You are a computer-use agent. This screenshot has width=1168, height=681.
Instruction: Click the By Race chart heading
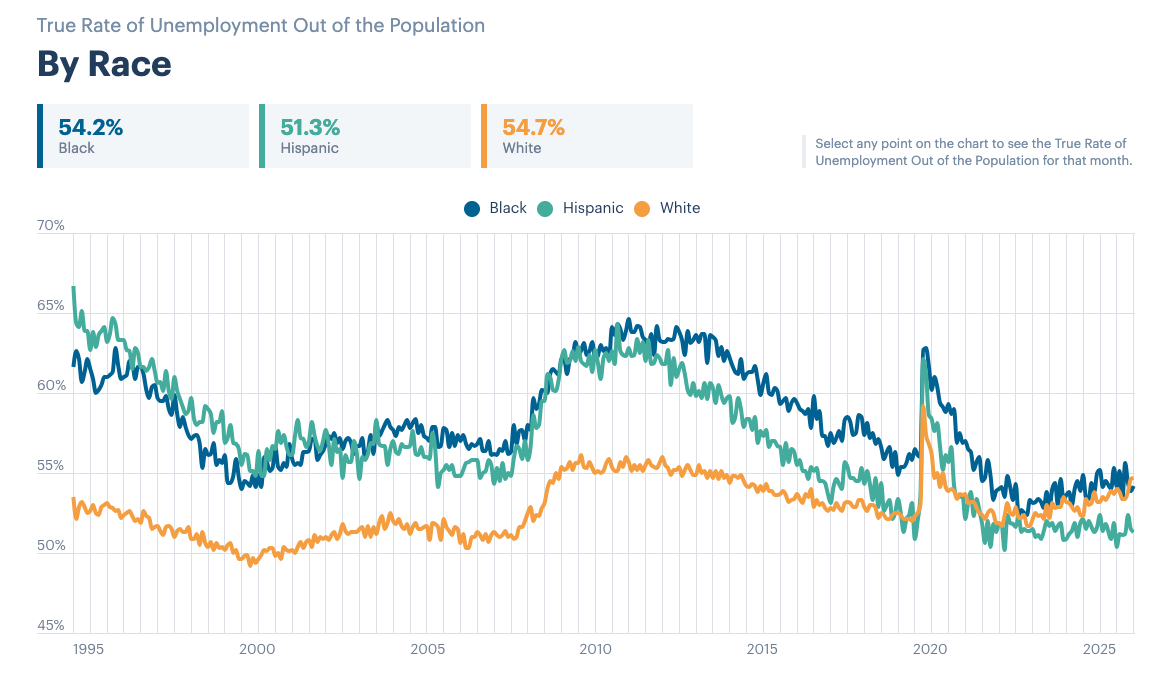pos(104,64)
